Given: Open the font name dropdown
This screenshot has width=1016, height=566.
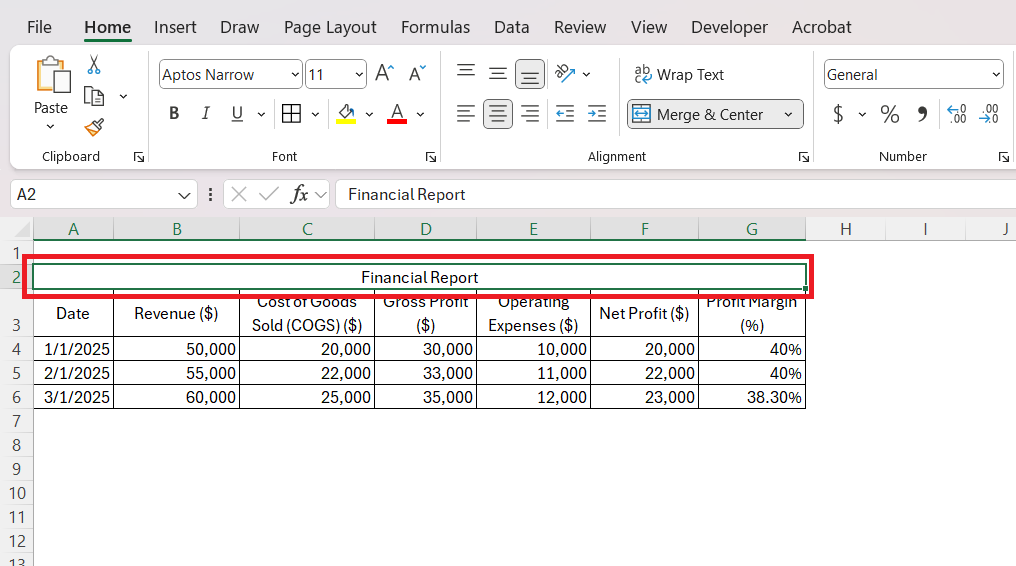Looking at the screenshot, I should tap(295, 74).
